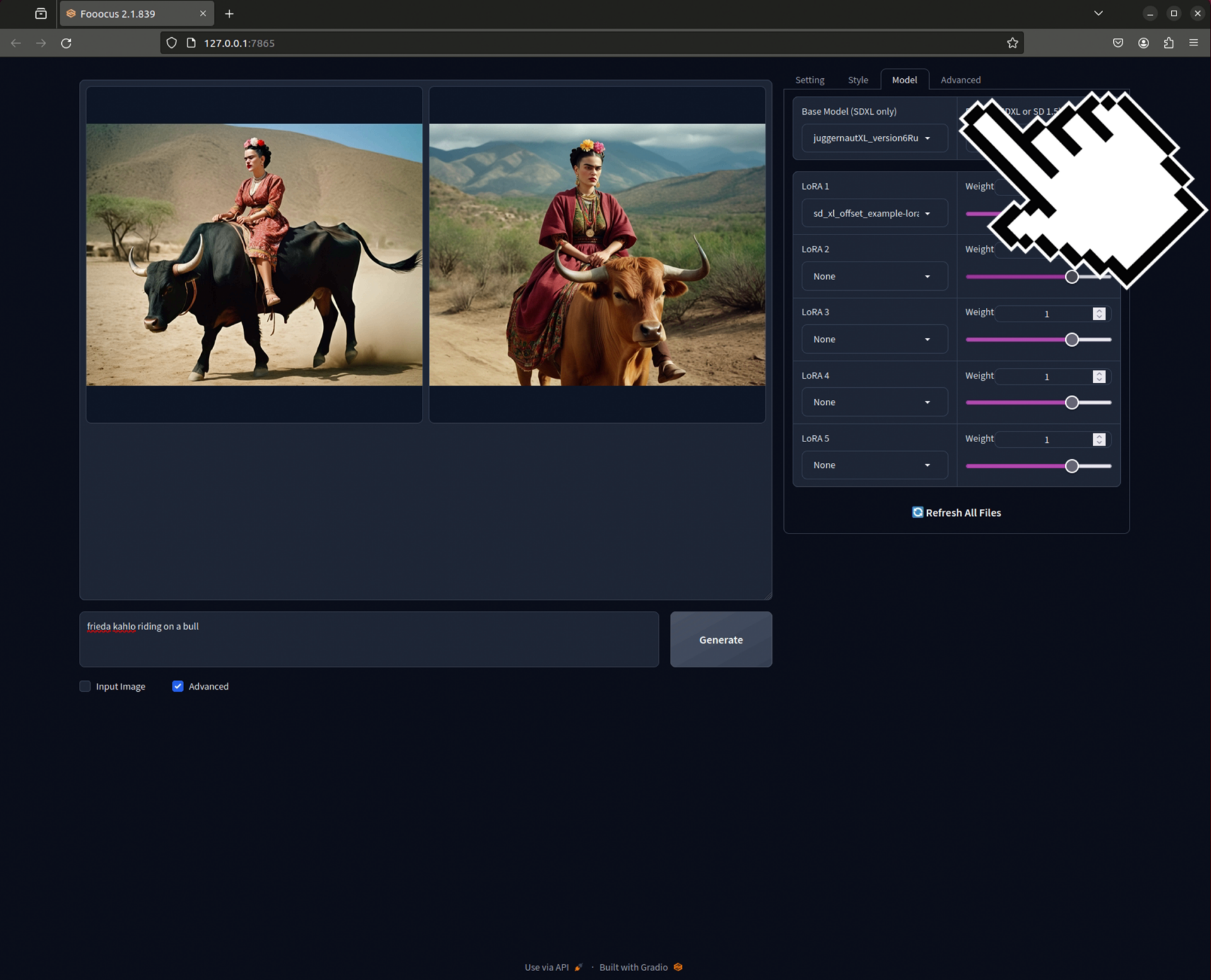
Task: Adjust LoRA 5 weight stepper arrows
Action: [1099, 440]
